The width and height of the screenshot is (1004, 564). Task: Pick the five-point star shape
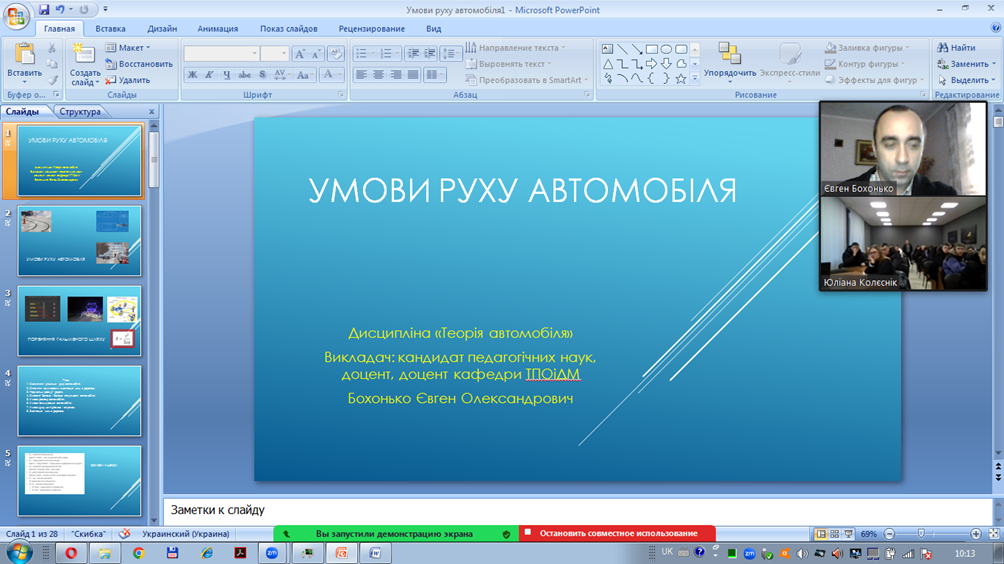pos(681,78)
